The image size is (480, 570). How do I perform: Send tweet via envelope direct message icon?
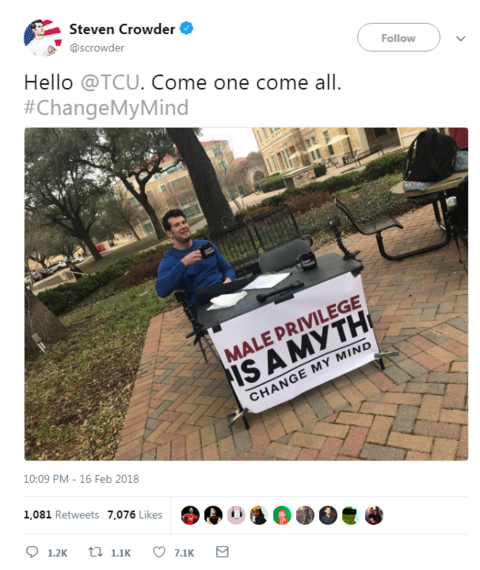(222, 552)
